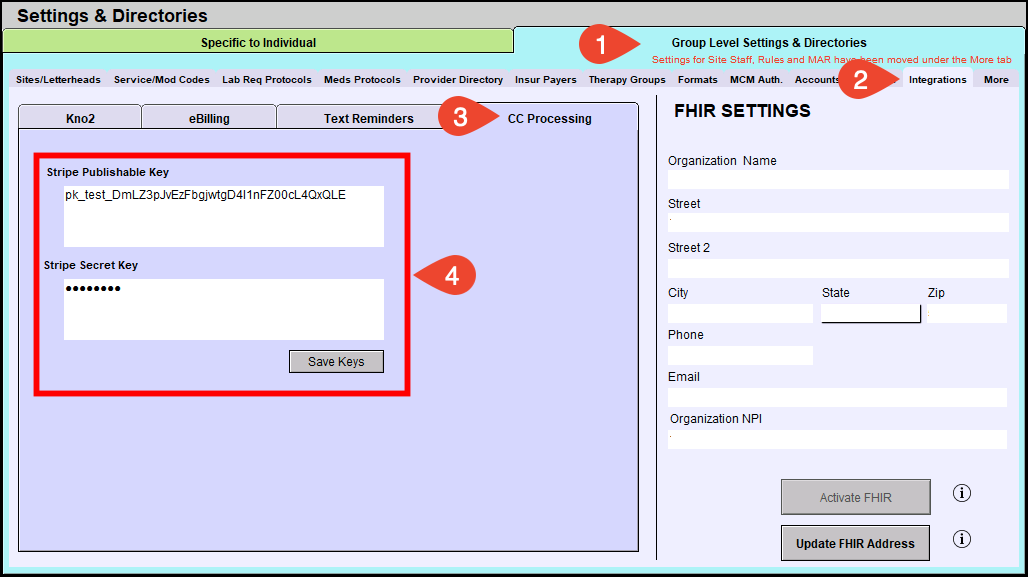The image size is (1028, 577).
Task: Click info icon beside Update FHIR Address
Action: (x=962, y=540)
